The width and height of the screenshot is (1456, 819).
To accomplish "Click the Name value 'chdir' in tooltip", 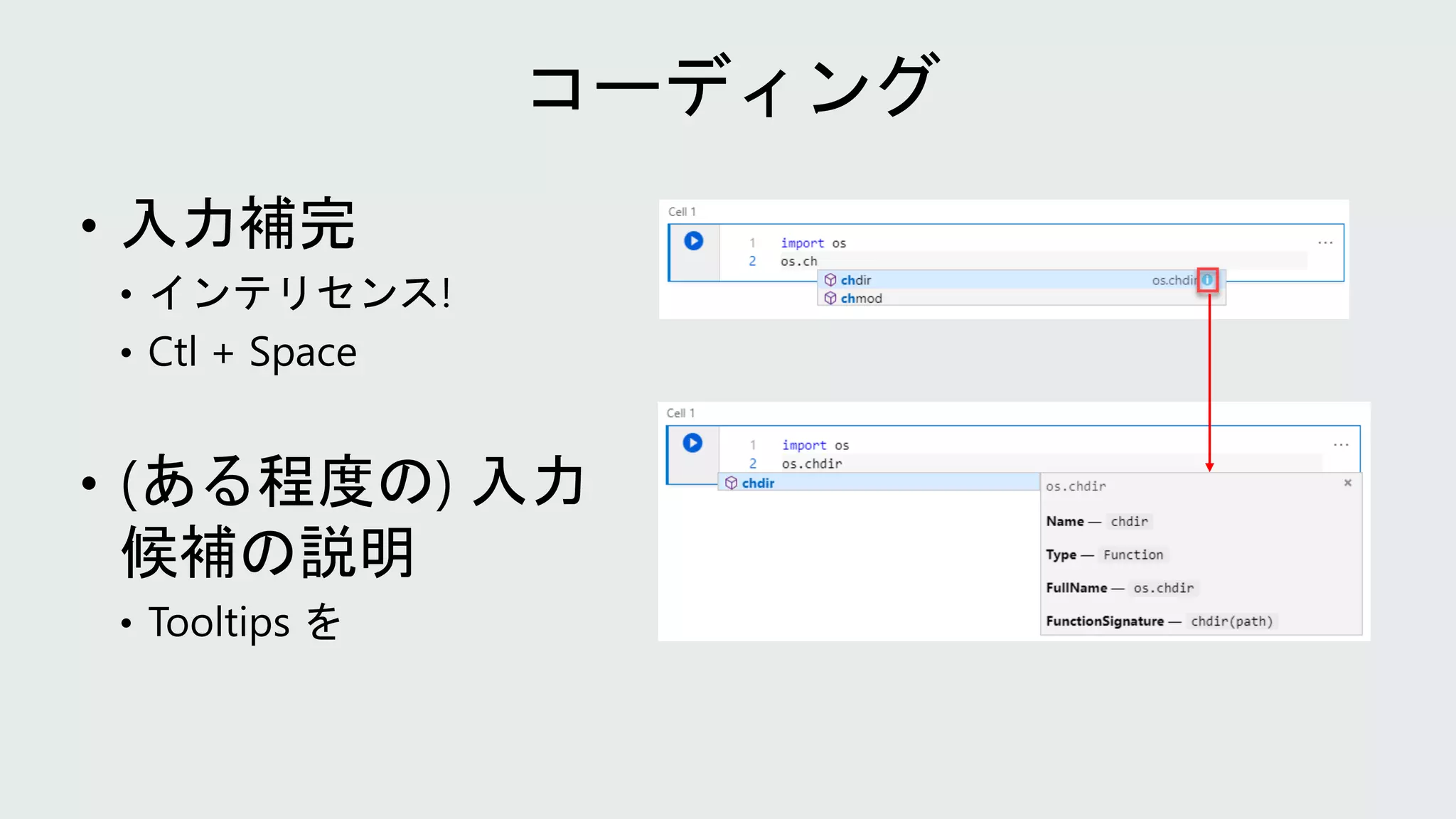I will [x=1129, y=521].
